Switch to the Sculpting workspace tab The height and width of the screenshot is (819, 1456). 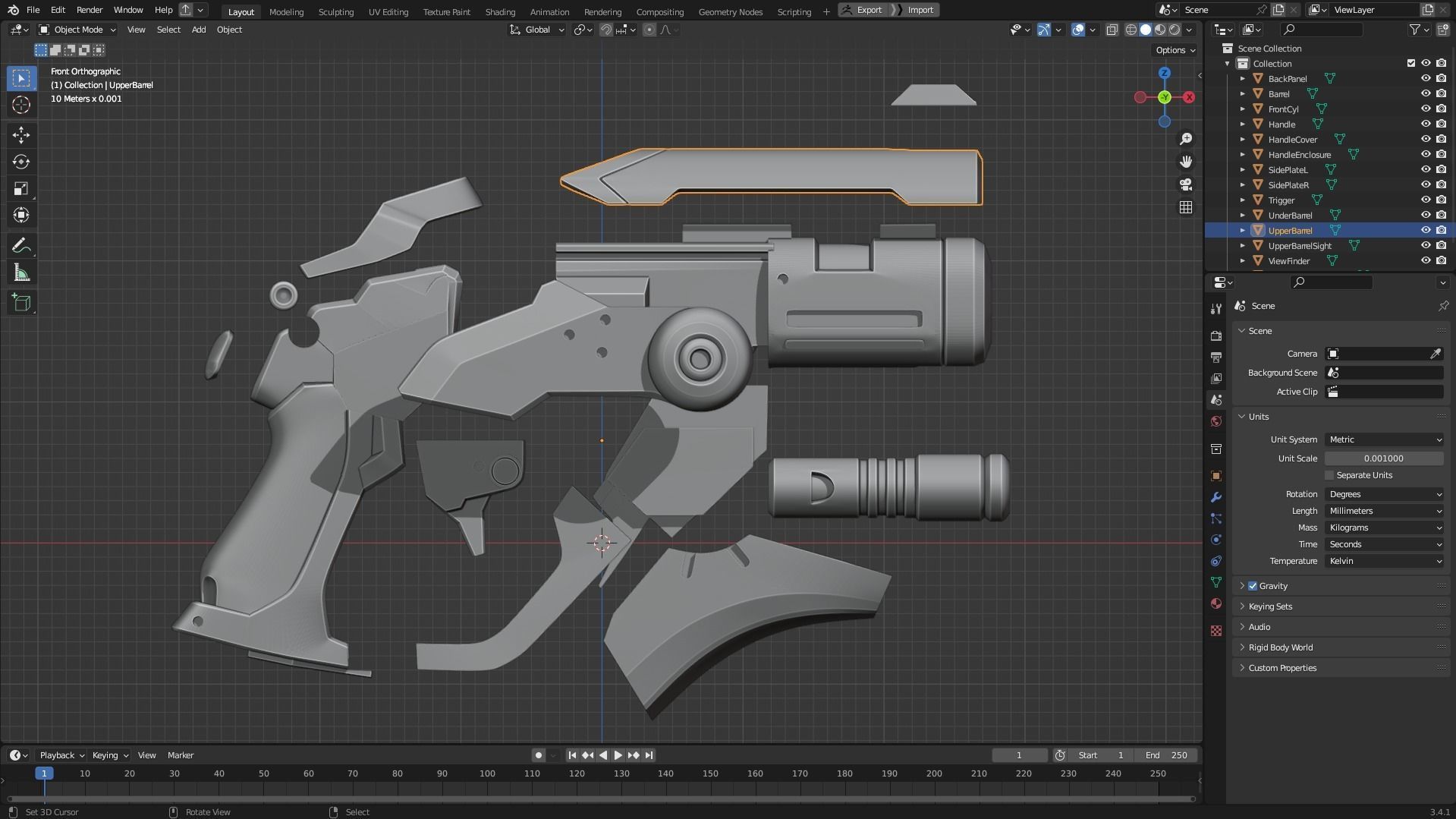(336, 11)
